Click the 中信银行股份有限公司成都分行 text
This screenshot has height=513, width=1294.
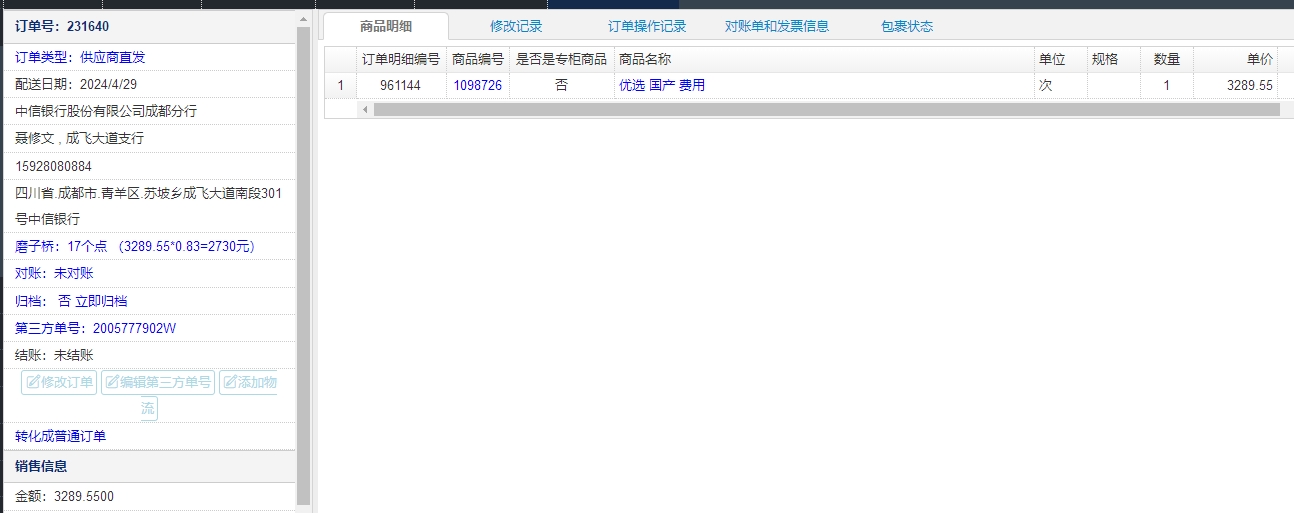coord(106,111)
